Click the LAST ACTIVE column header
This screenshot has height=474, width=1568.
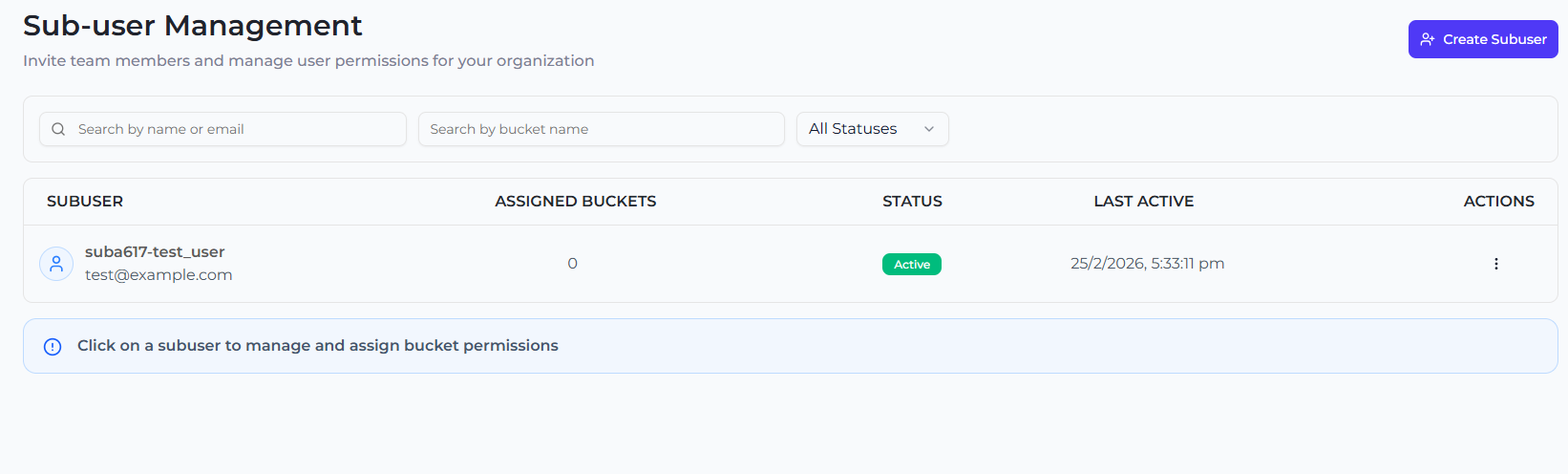(x=1143, y=202)
